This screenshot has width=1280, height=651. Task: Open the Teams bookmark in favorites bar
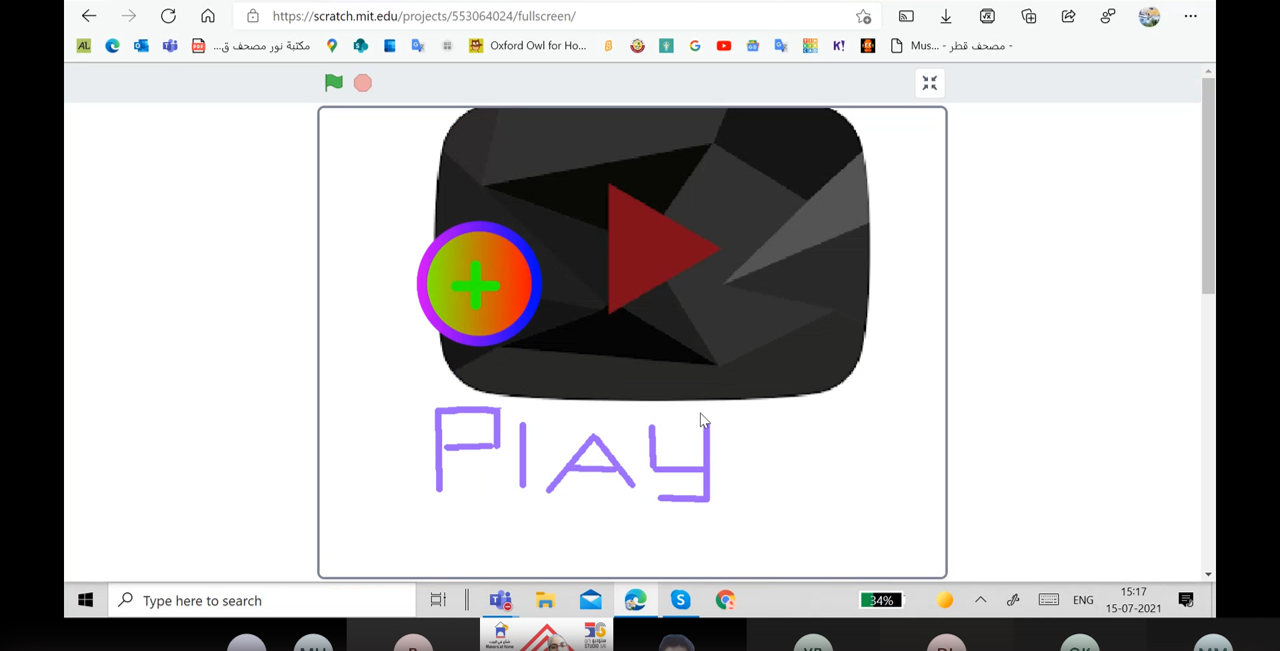[x=170, y=46]
